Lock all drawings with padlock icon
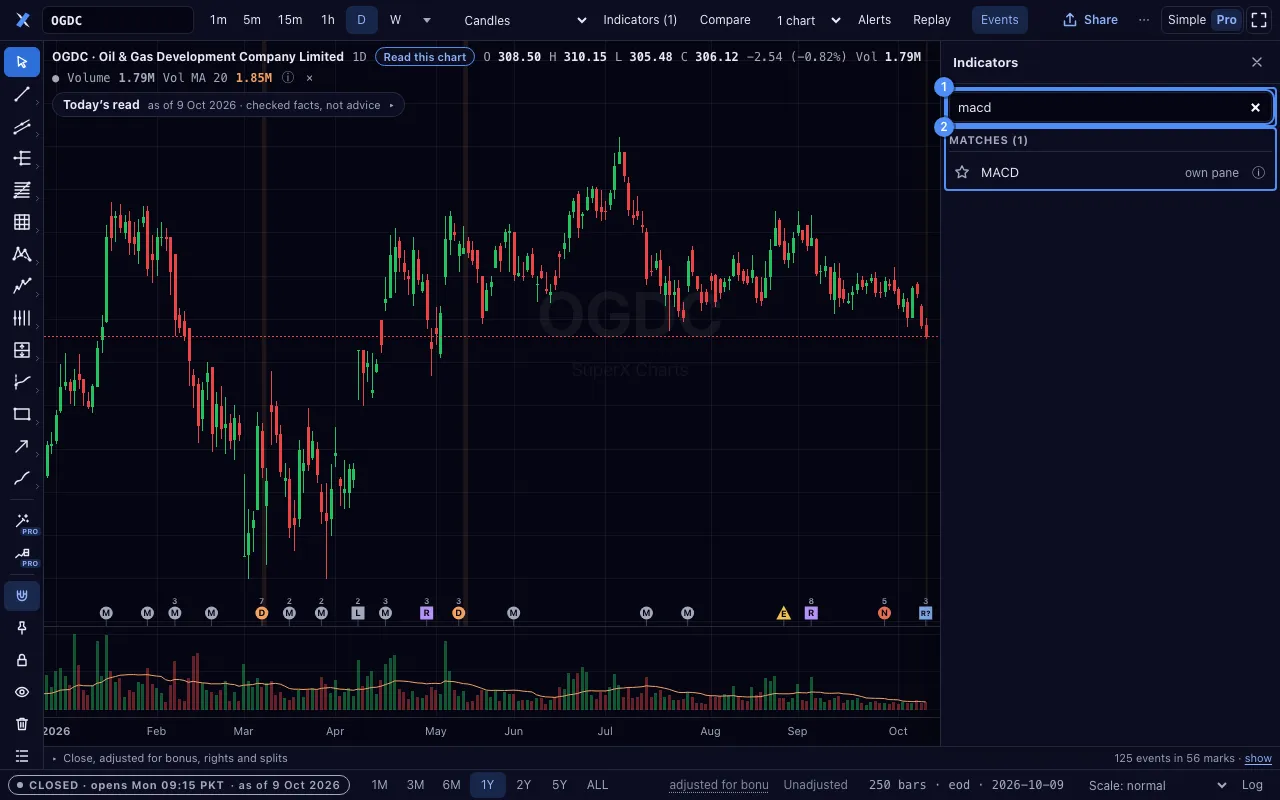 (22, 660)
